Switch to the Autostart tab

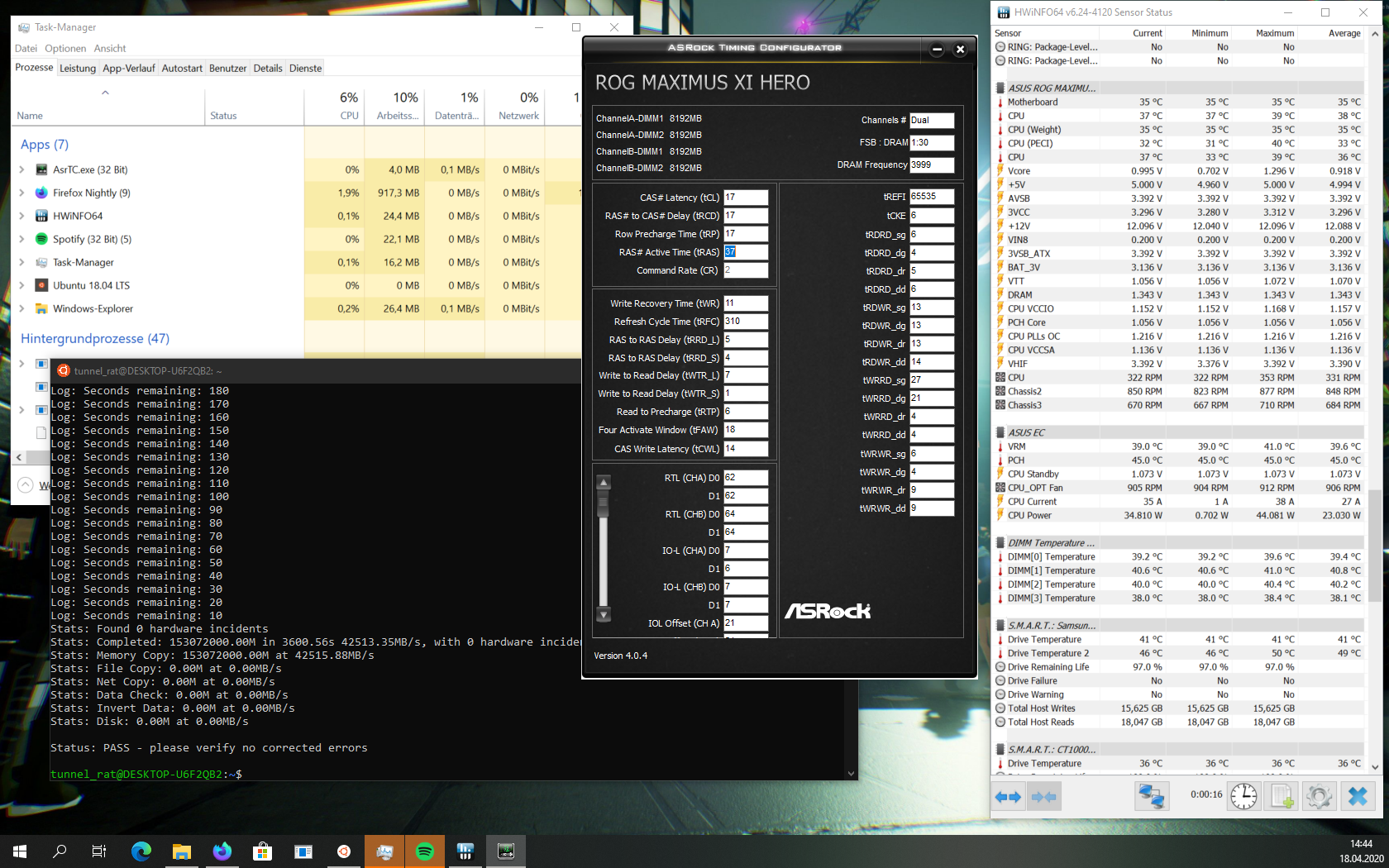click(182, 69)
